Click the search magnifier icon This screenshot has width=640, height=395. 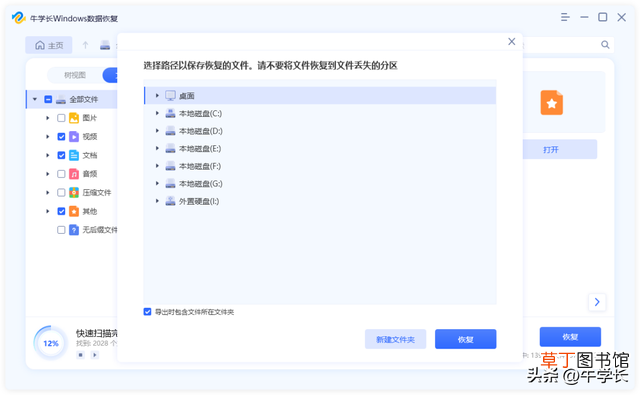click(605, 44)
